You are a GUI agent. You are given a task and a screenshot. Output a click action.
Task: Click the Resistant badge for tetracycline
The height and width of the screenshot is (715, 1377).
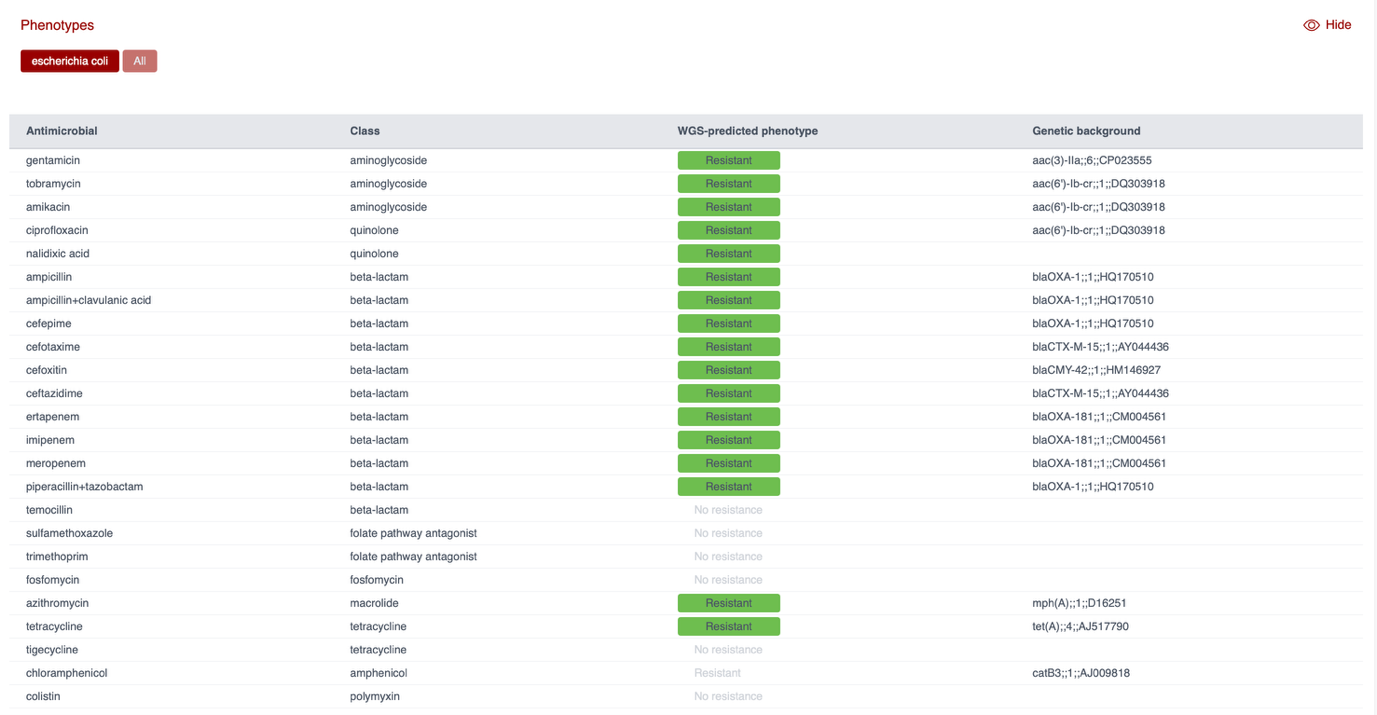[x=728, y=626]
